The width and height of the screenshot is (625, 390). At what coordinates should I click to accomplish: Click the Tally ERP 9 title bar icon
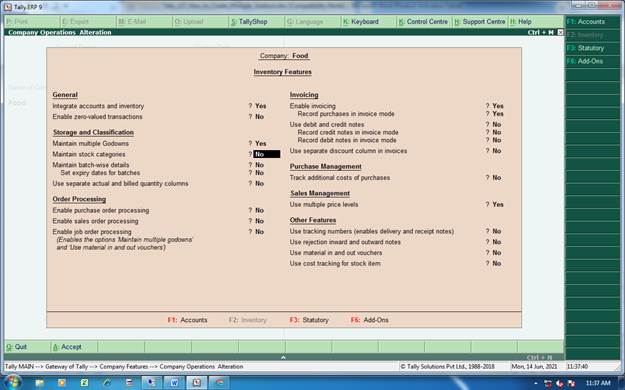(x=8, y=7)
